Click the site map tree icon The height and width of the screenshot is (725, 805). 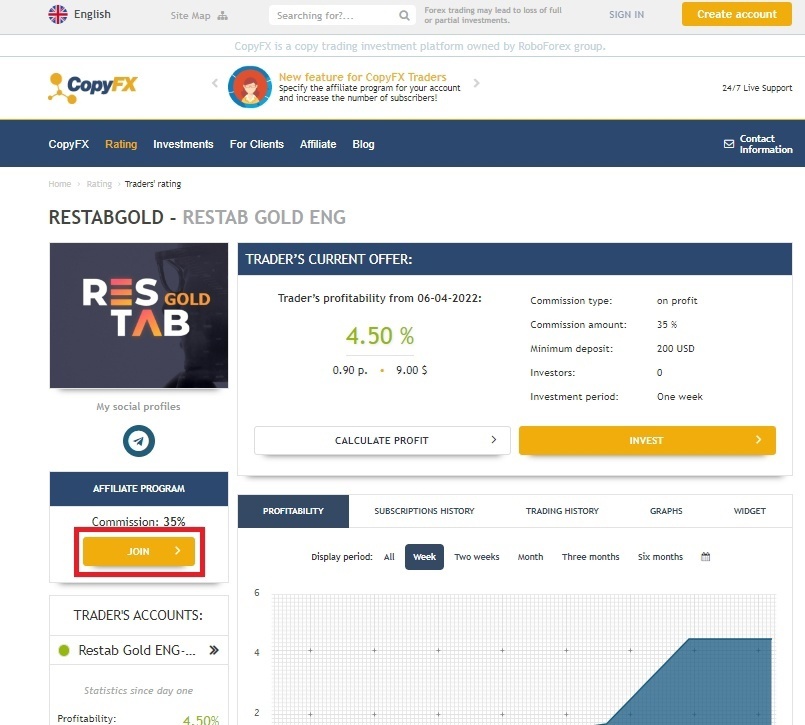tap(222, 16)
